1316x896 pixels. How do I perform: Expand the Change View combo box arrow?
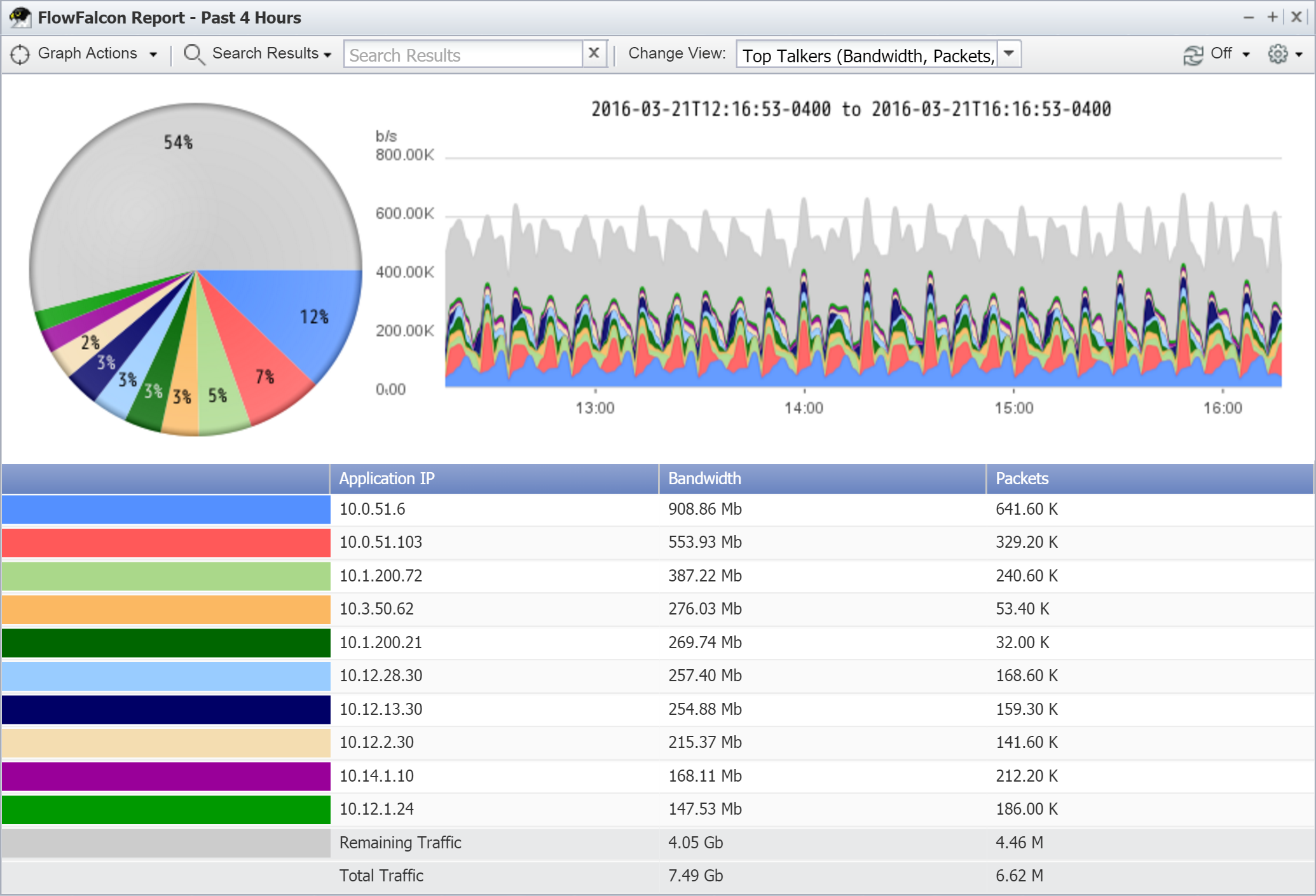(x=1009, y=53)
